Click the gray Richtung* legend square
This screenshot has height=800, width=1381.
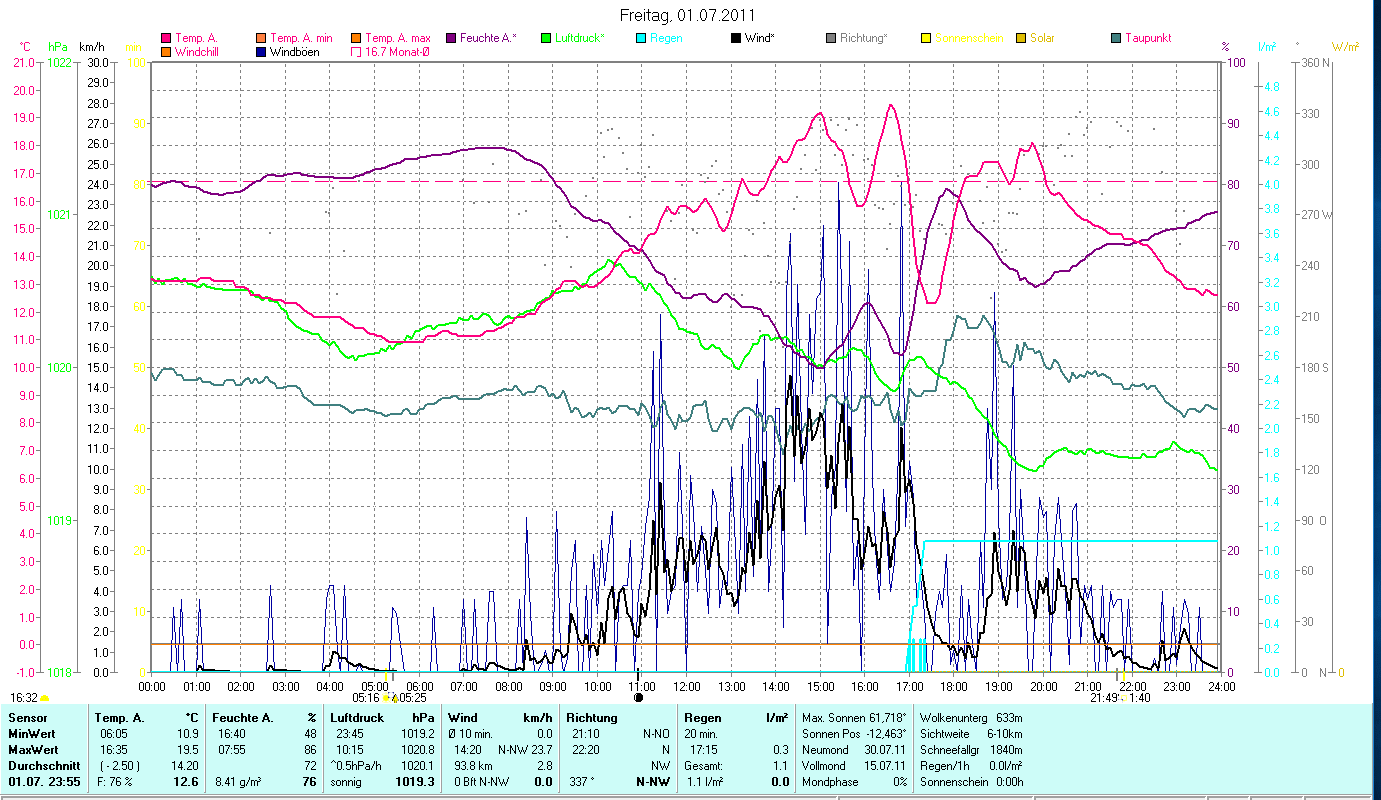[x=831, y=38]
